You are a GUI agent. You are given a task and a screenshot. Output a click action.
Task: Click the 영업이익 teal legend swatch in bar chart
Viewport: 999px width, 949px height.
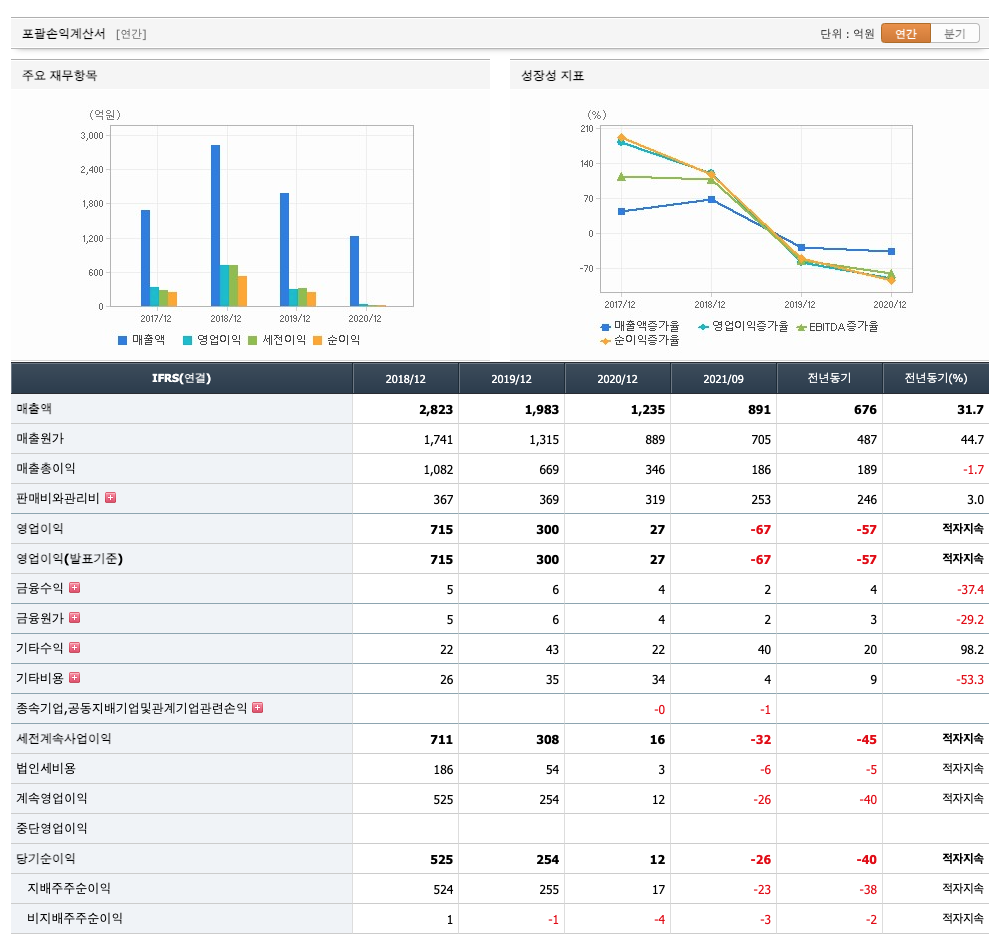click(x=187, y=340)
